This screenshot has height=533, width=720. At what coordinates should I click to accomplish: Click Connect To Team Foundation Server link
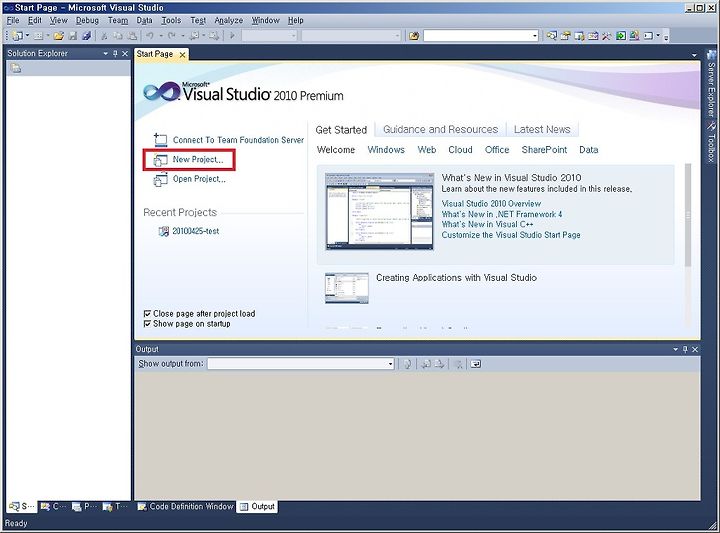tap(238, 140)
